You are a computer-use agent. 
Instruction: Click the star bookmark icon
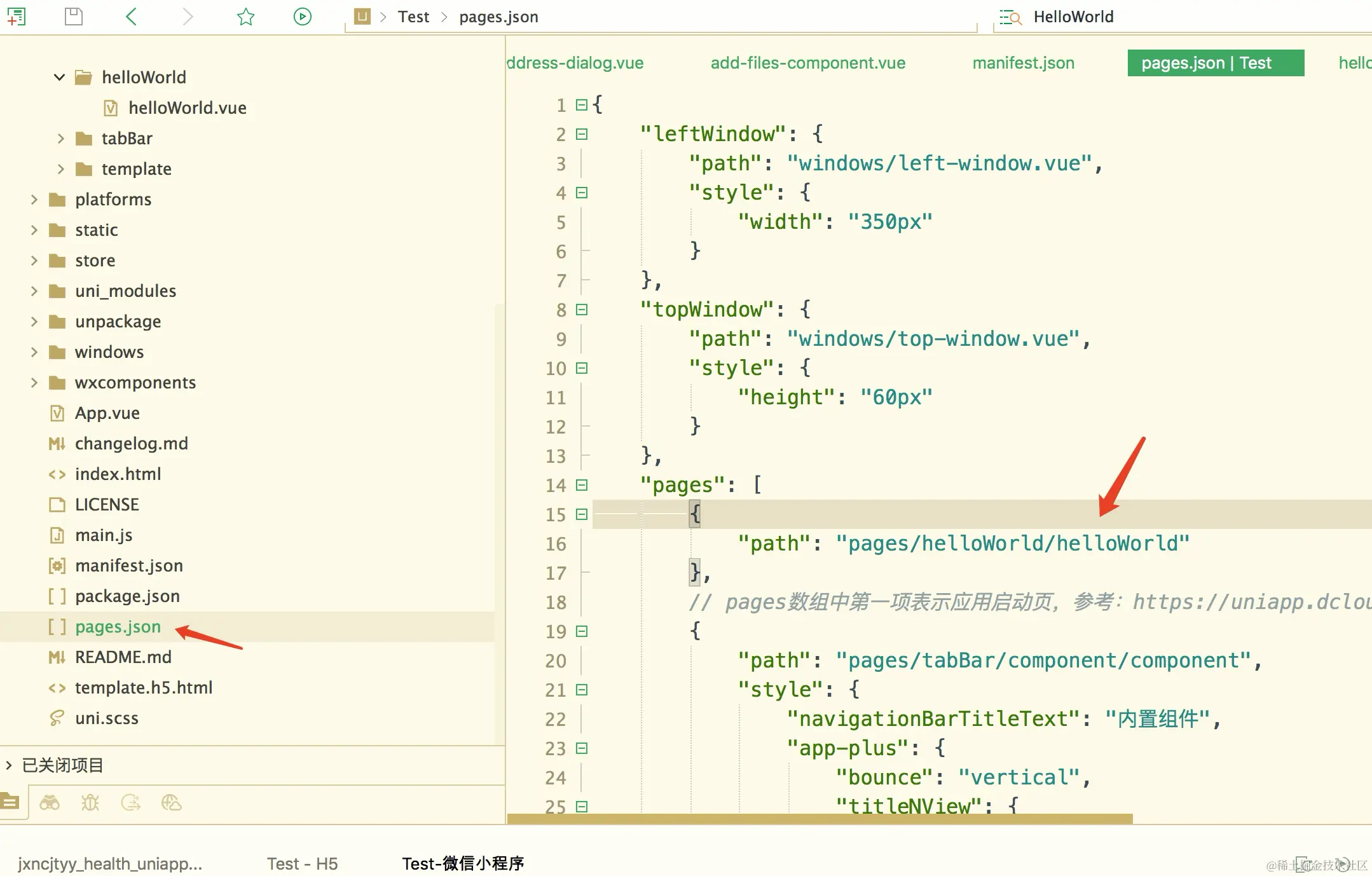tap(245, 17)
